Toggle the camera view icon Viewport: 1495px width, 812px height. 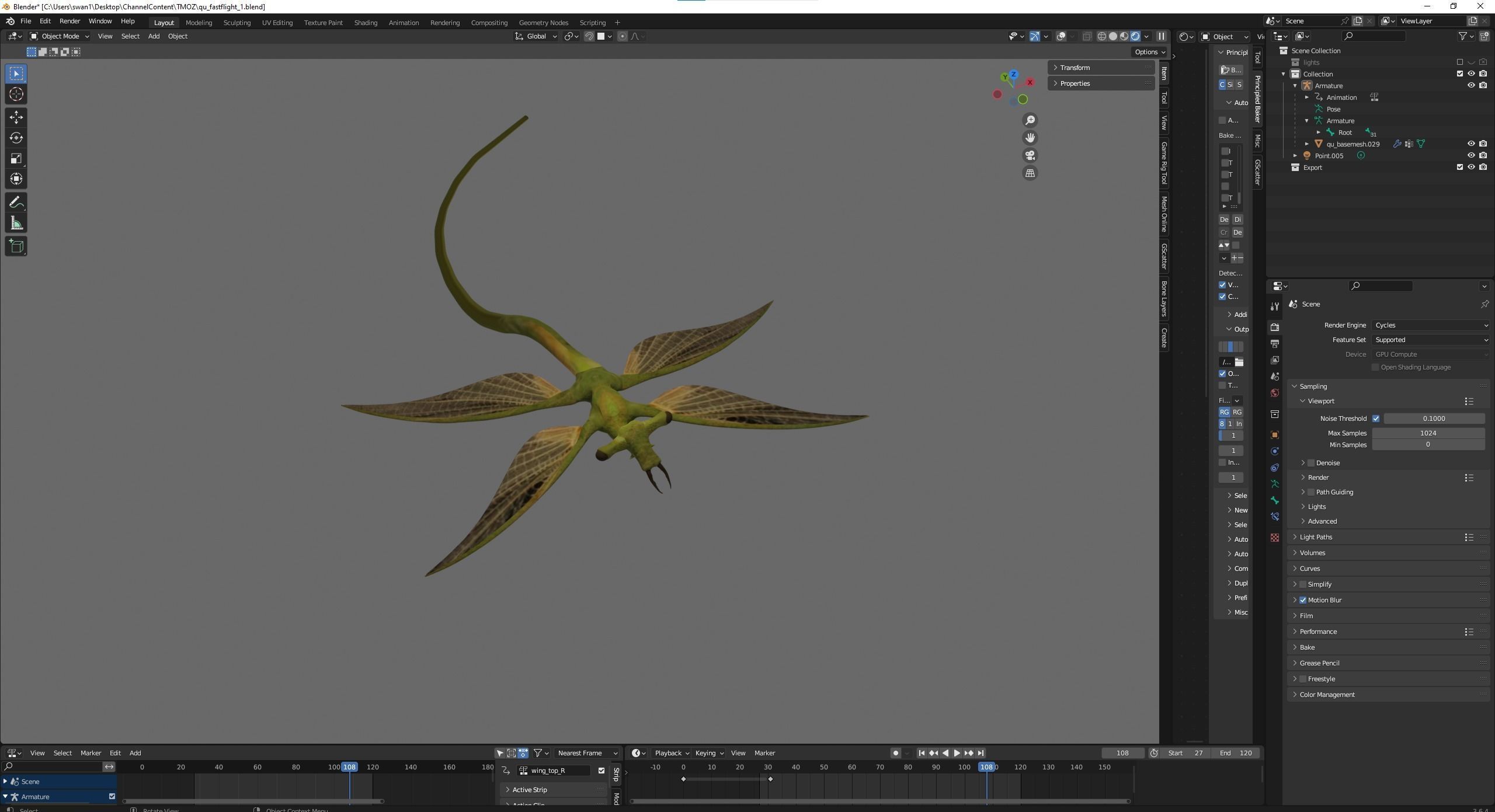point(1030,155)
